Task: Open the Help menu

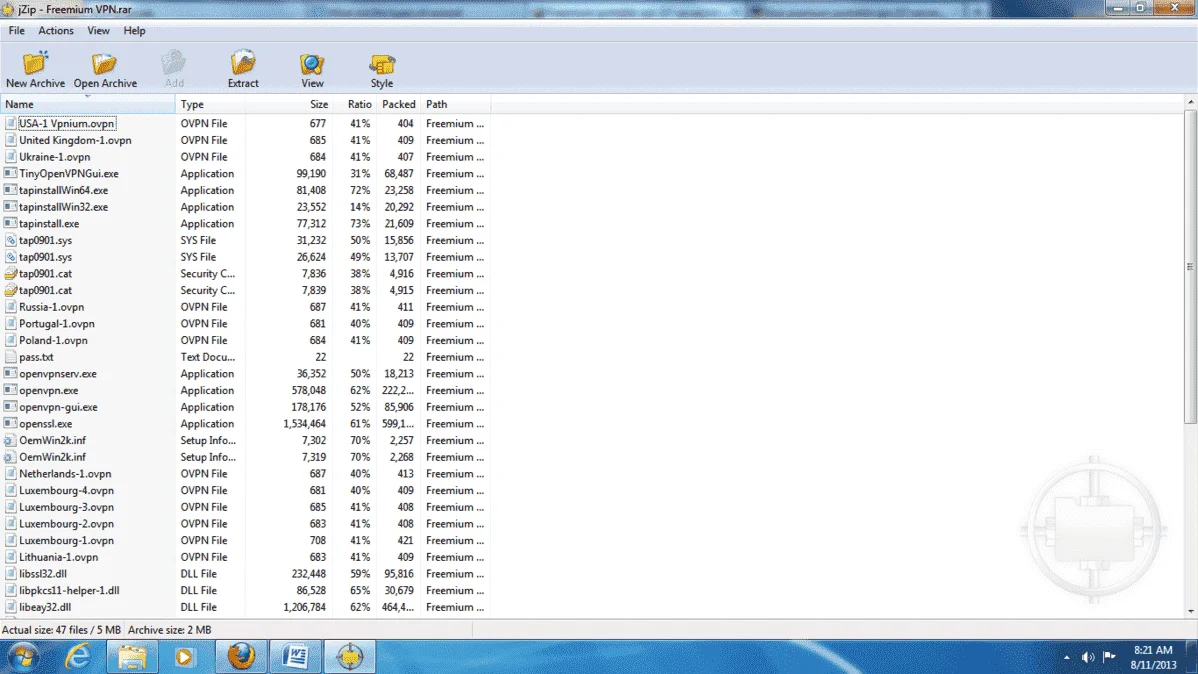Action: pos(134,31)
